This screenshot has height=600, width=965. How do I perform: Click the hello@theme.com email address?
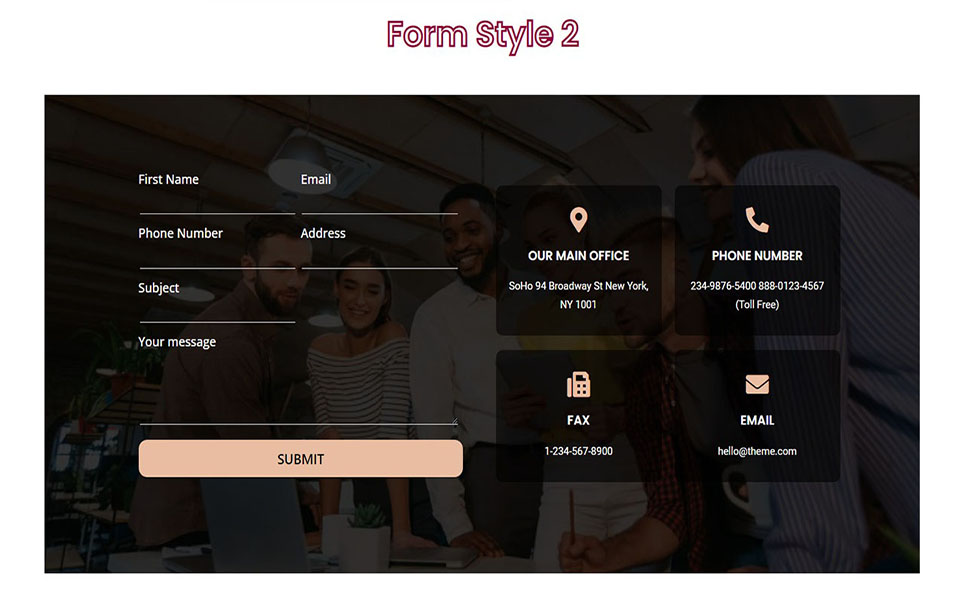(x=757, y=451)
